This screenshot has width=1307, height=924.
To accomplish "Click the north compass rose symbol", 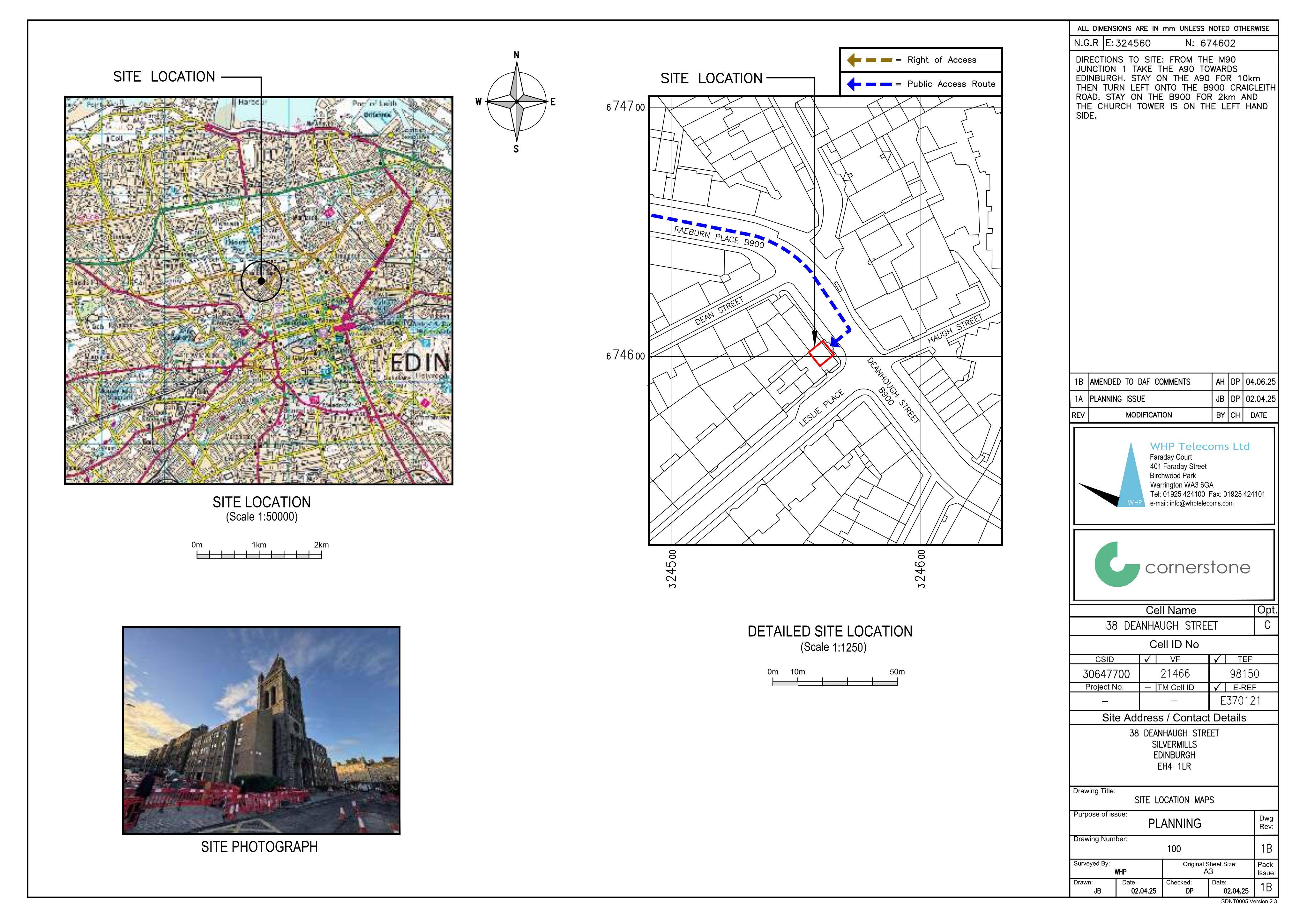I will coord(516,102).
